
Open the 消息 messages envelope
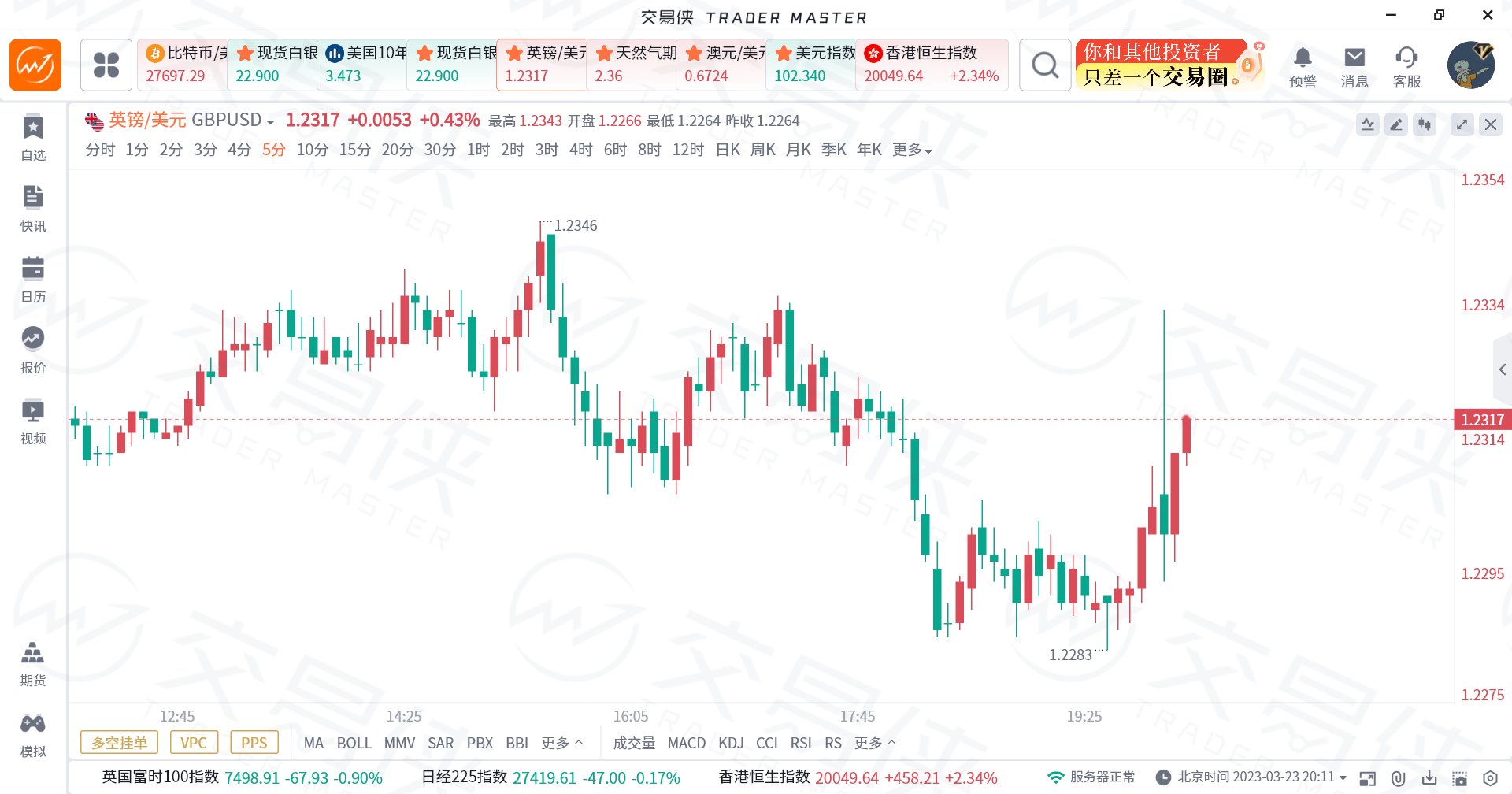[x=1354, y=66]
